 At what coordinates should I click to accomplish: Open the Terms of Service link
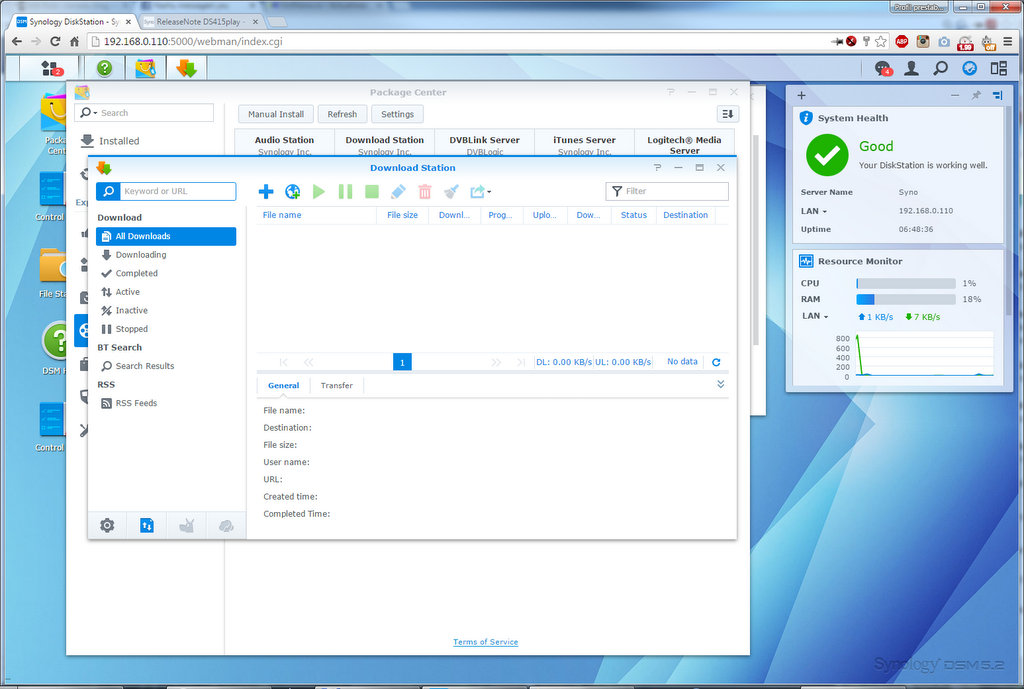[485, 642]
